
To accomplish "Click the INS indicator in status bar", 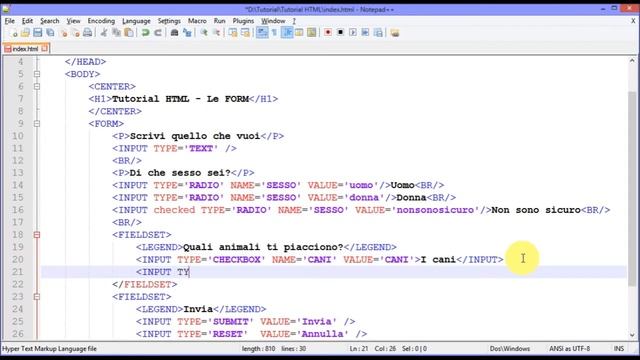I will coord(619,349).
